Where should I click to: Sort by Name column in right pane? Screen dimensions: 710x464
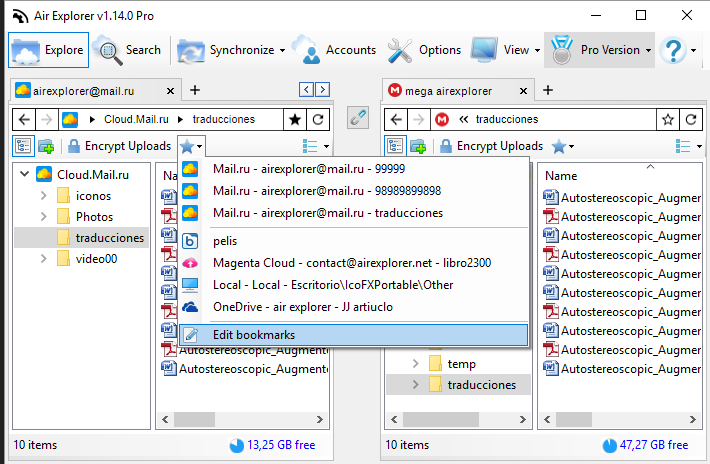coord(561,176)
